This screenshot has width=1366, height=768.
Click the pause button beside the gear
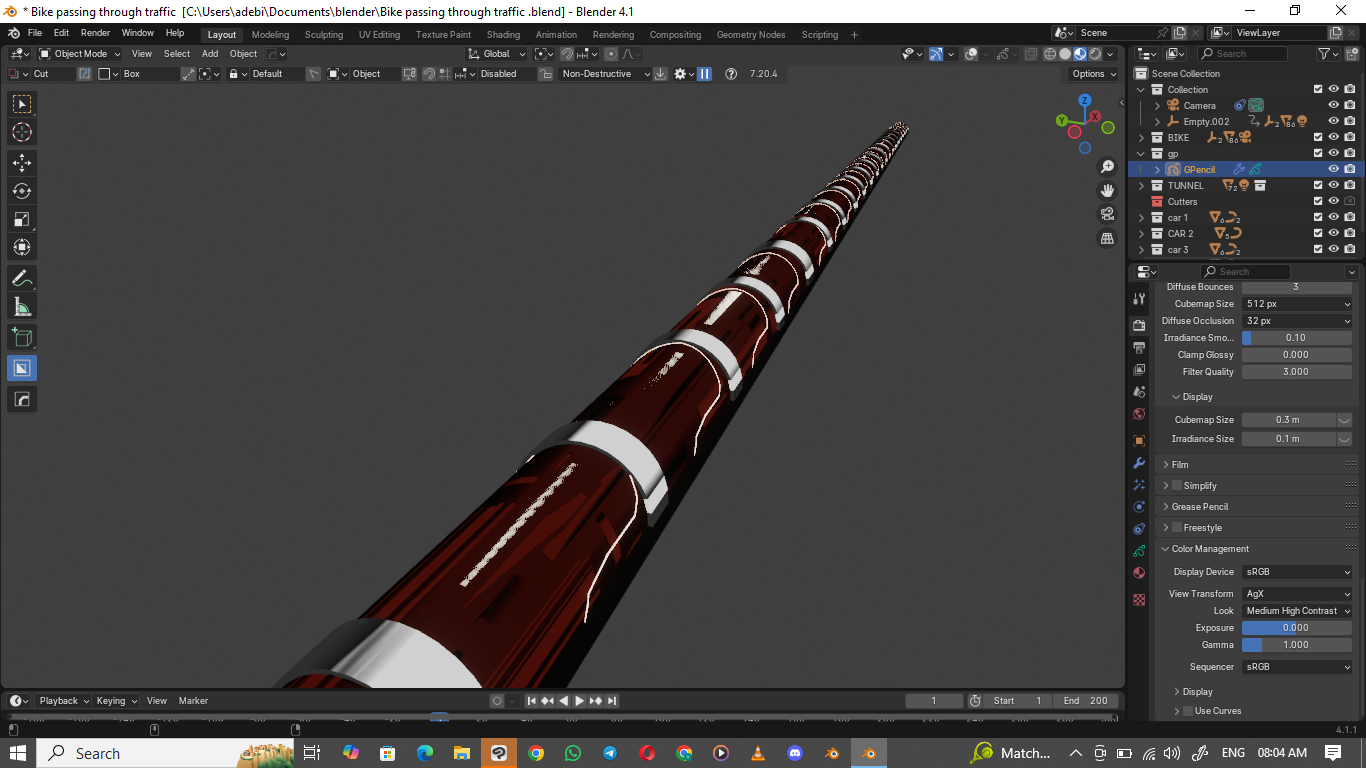[x=704, y=74]
